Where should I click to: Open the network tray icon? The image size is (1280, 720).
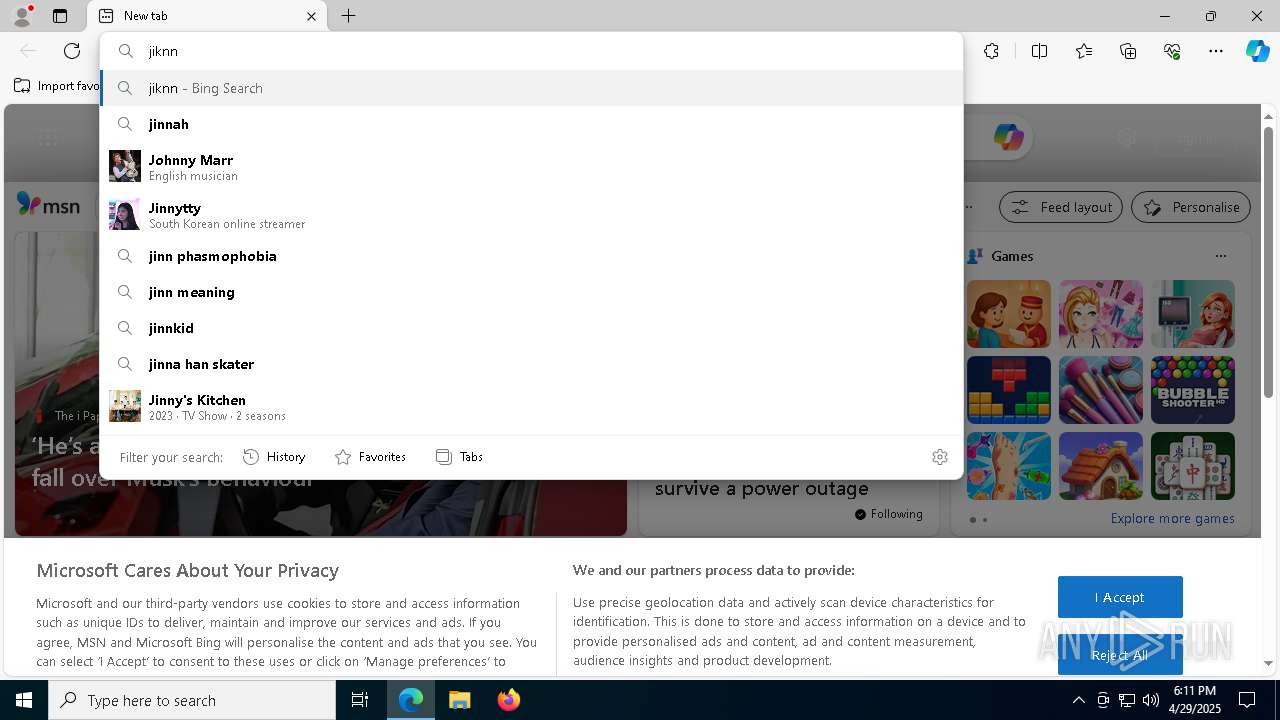pos(1127,700)
